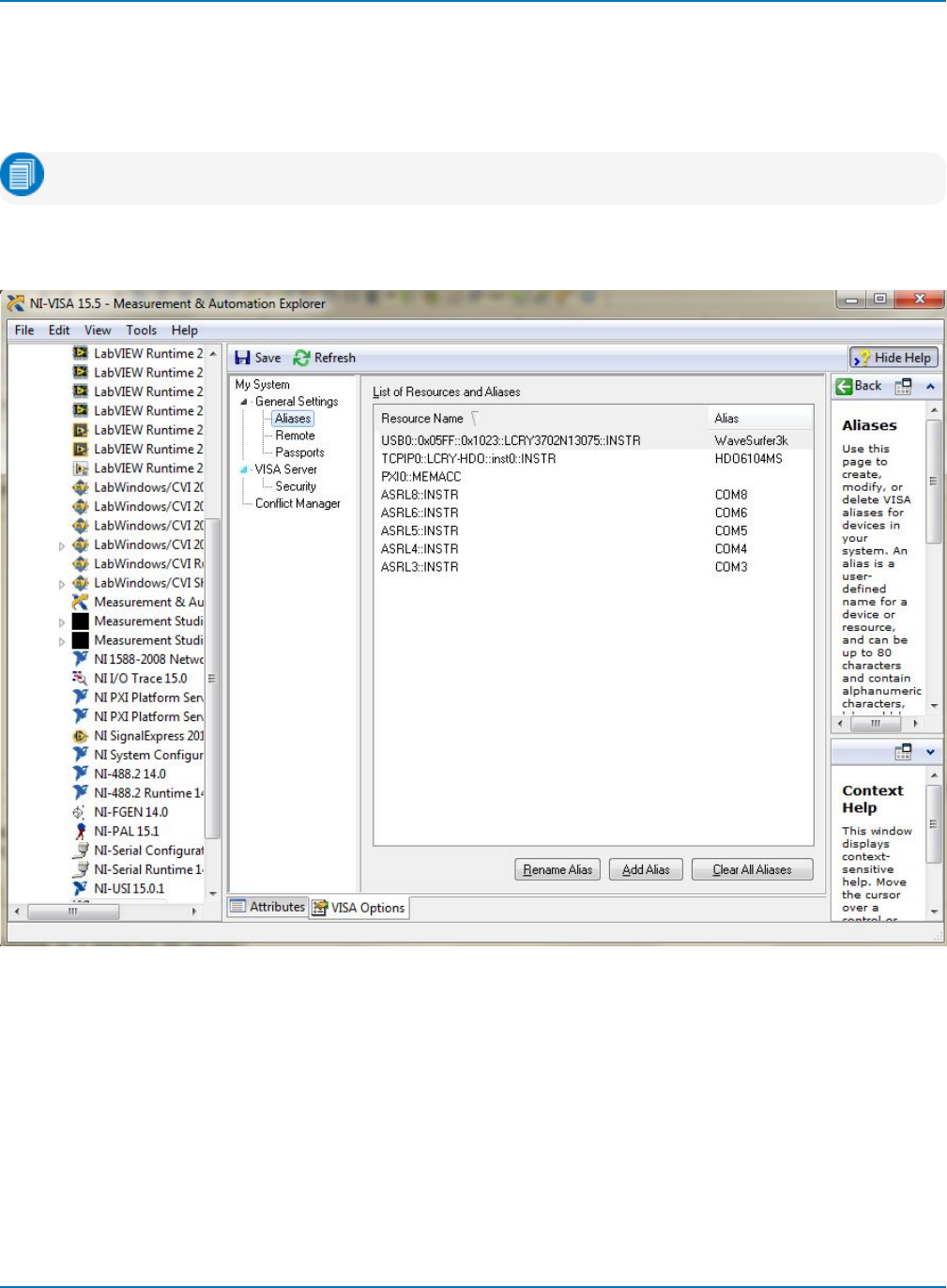The image size is (947, 1288).
Task: Click the left tree horizontal scrollbar
Action: tap(105, 911)
